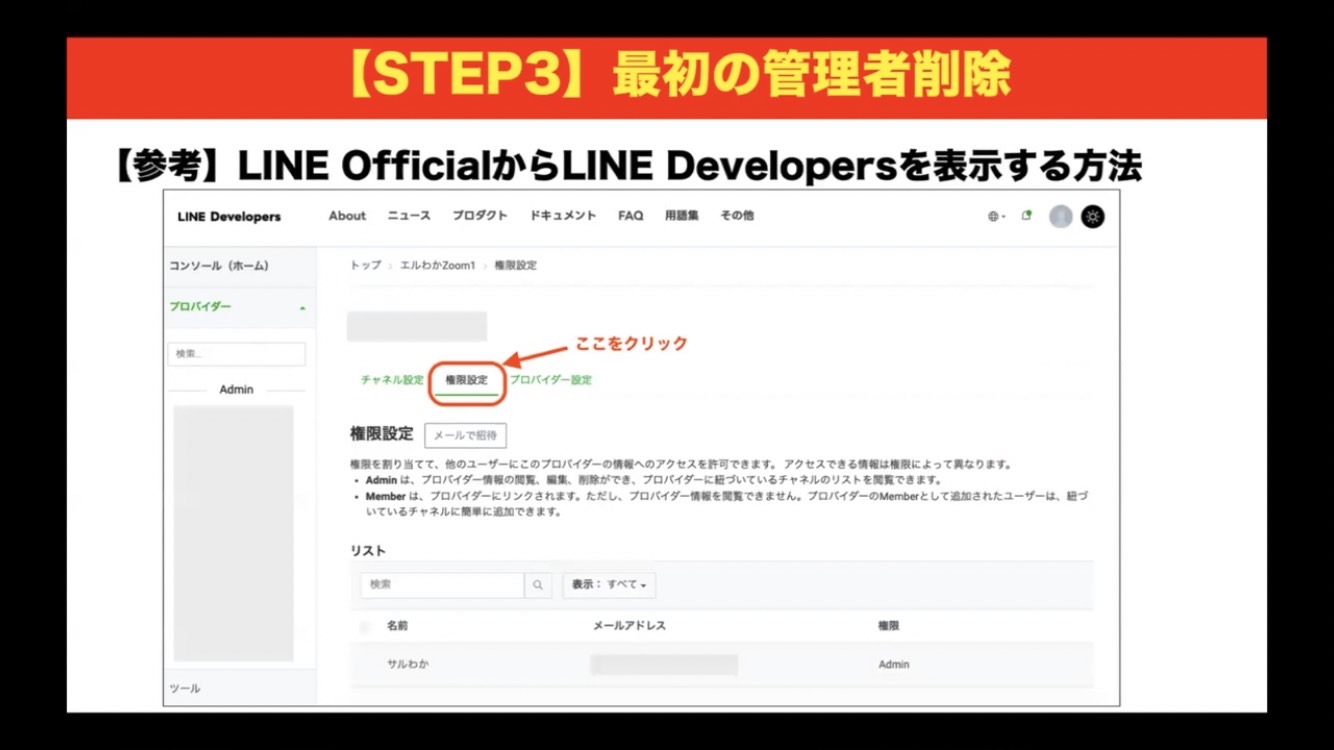Click the Admin role cell for サルわか
The height and width of the screenshot is (750, 1334).
894,664
